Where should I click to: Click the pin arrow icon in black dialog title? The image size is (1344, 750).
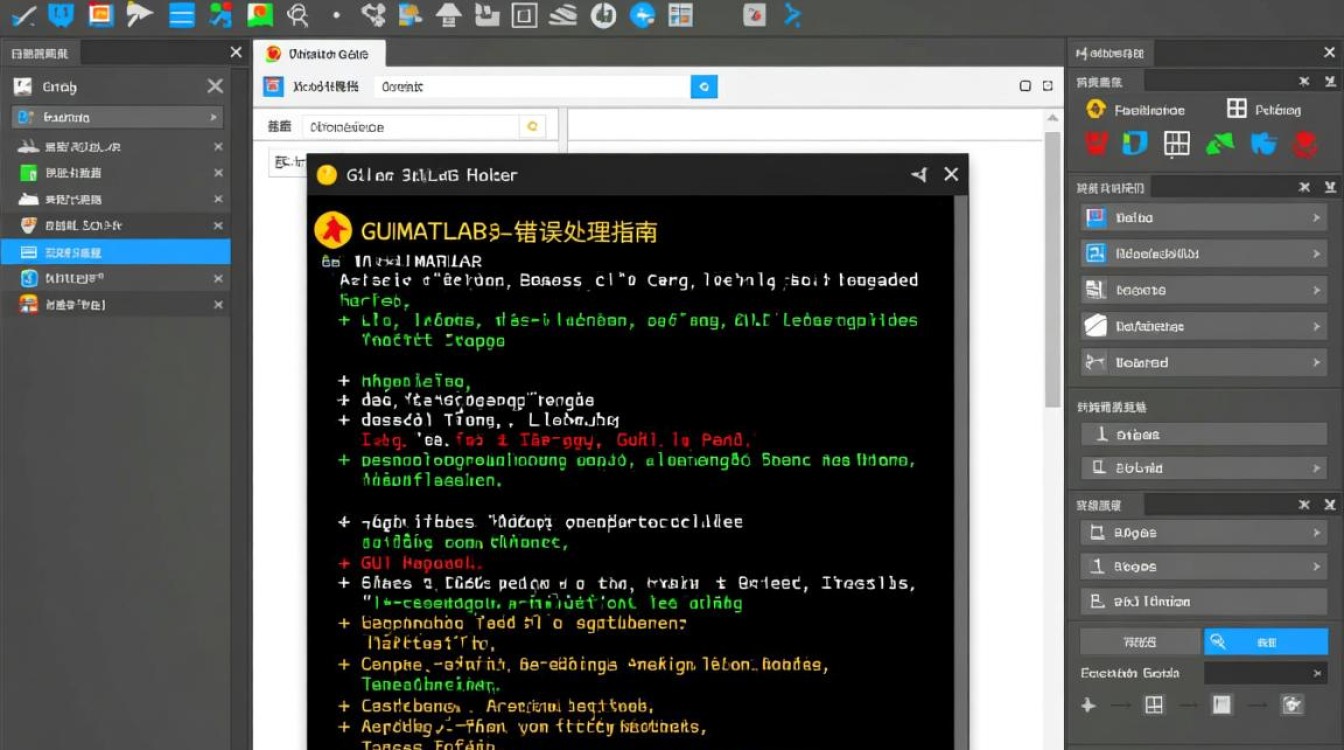(919, 175)
